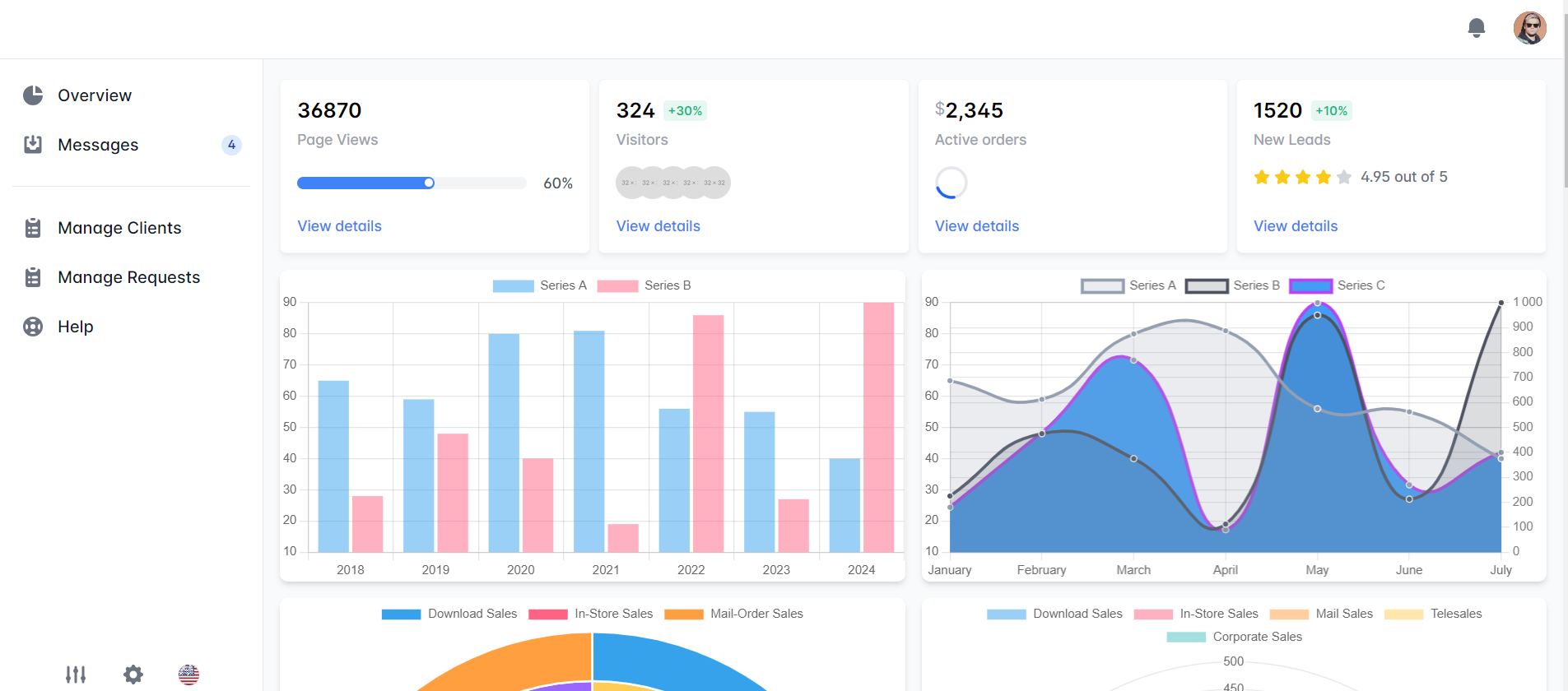
Task: Click the fifth grey rating star
Action: point(1344,177)
